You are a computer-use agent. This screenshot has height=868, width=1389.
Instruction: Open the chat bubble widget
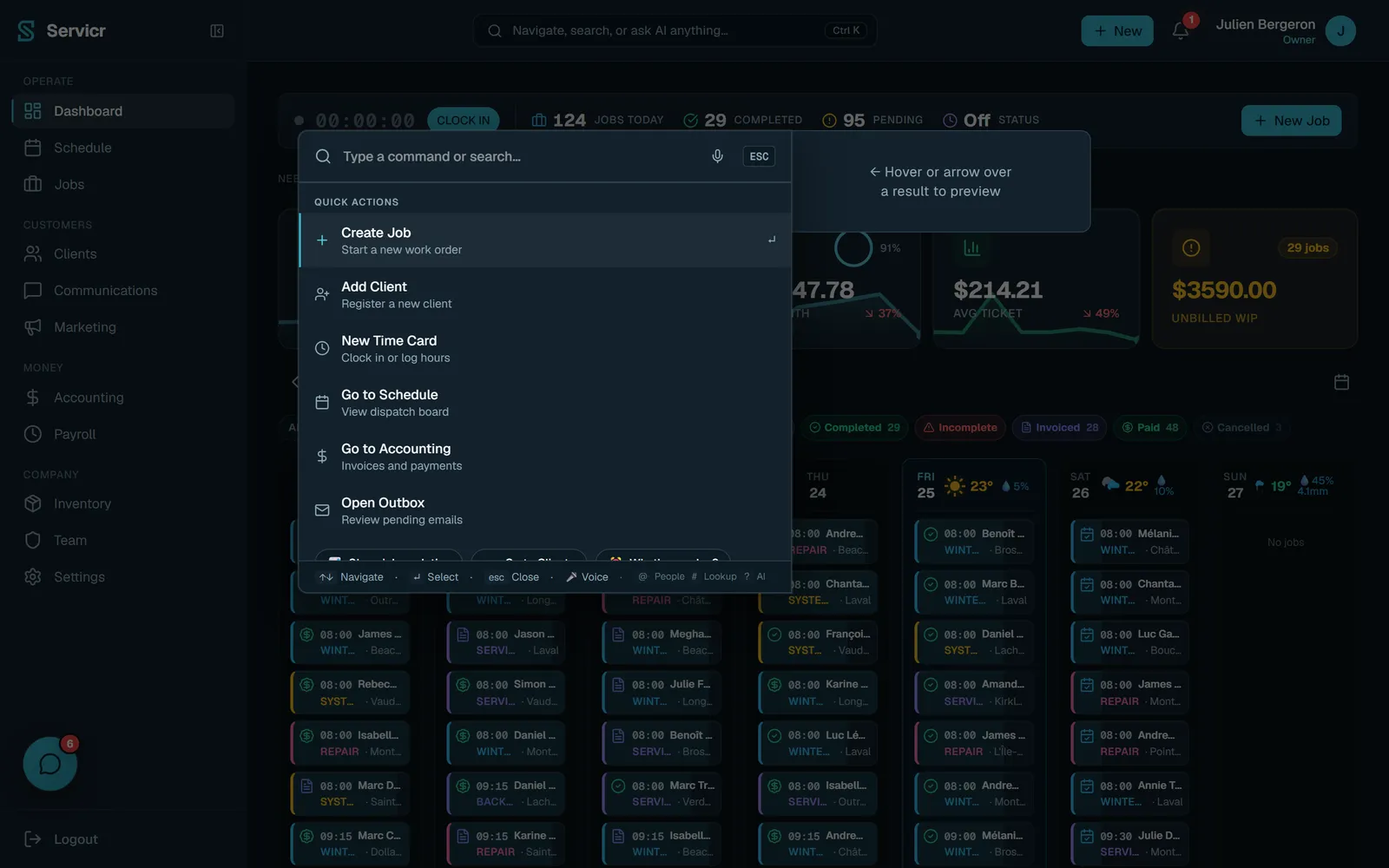pos(50,764)
